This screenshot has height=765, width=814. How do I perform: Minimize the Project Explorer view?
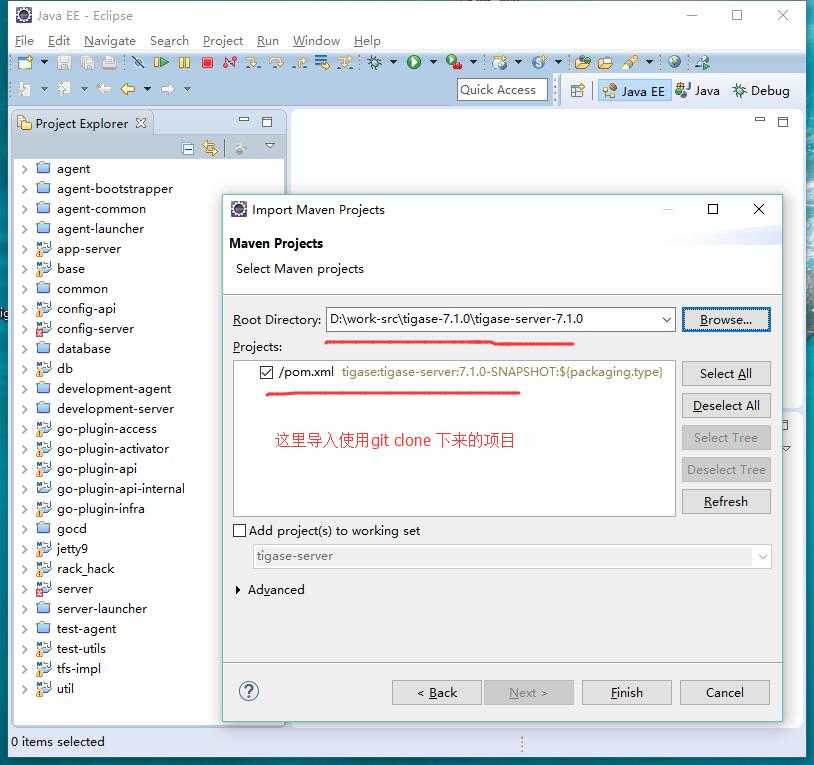pyautogui.click(x=244, y=120)
